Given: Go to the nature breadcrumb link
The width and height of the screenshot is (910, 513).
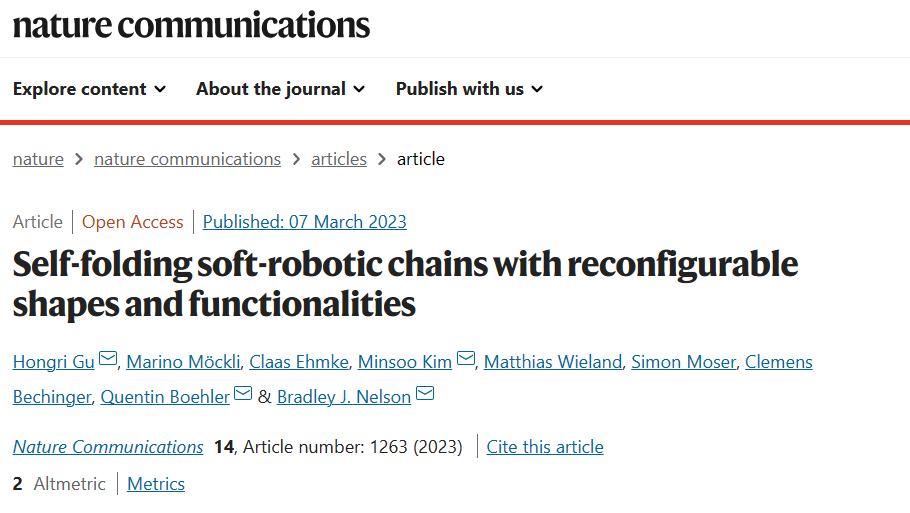Looking at the screenshot, I should point(38,159).
